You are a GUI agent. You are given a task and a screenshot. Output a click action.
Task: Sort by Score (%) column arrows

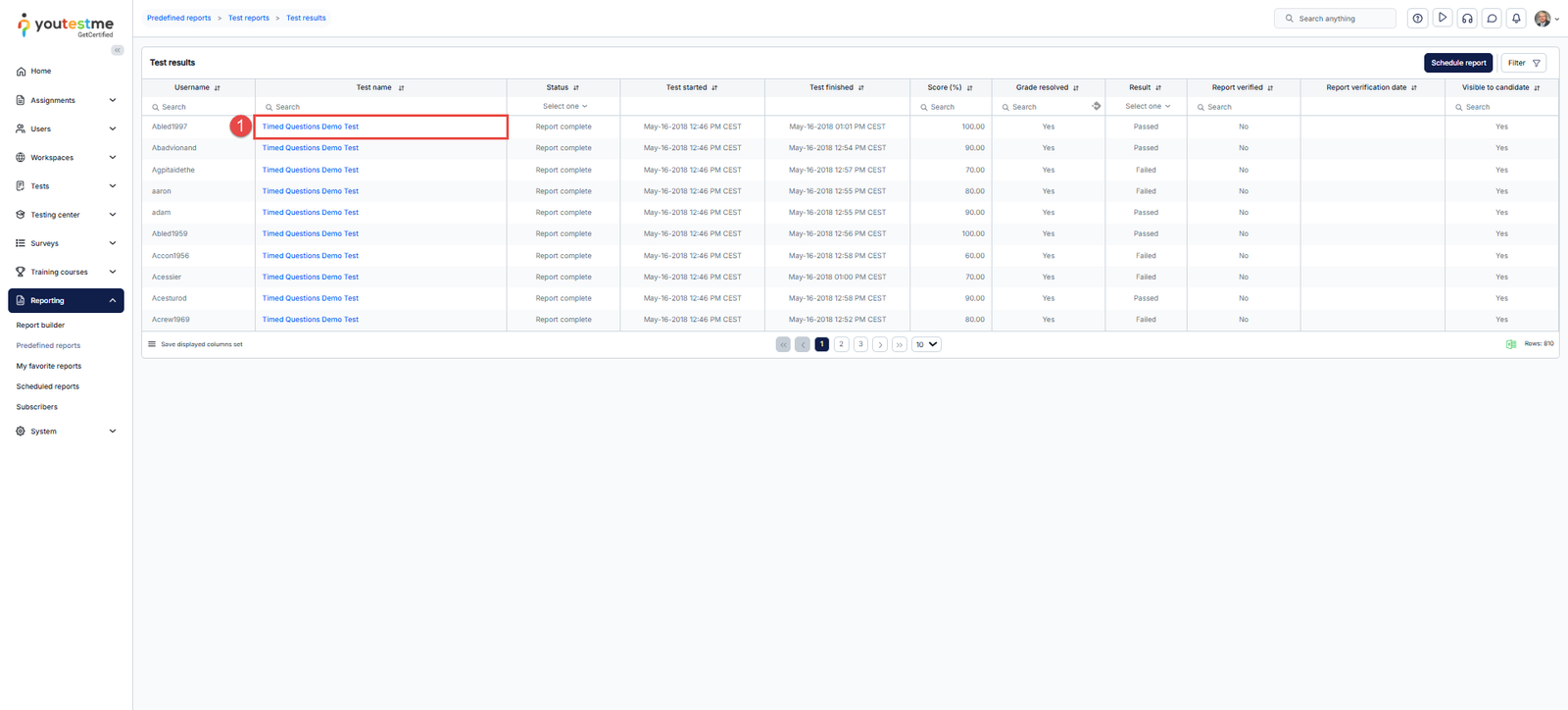[x=969, y=88]
